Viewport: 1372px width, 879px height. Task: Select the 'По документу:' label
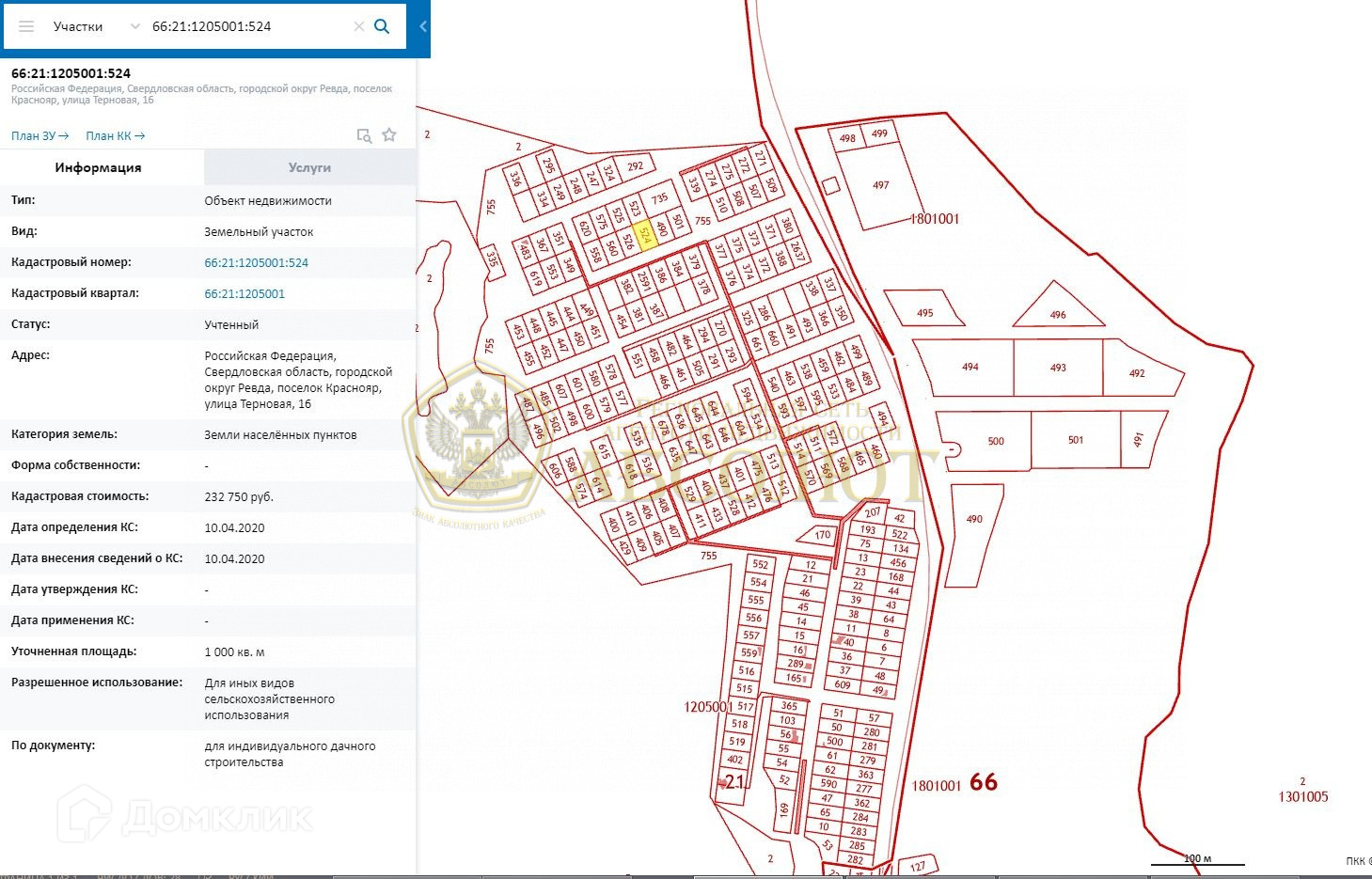pos(53,746)
